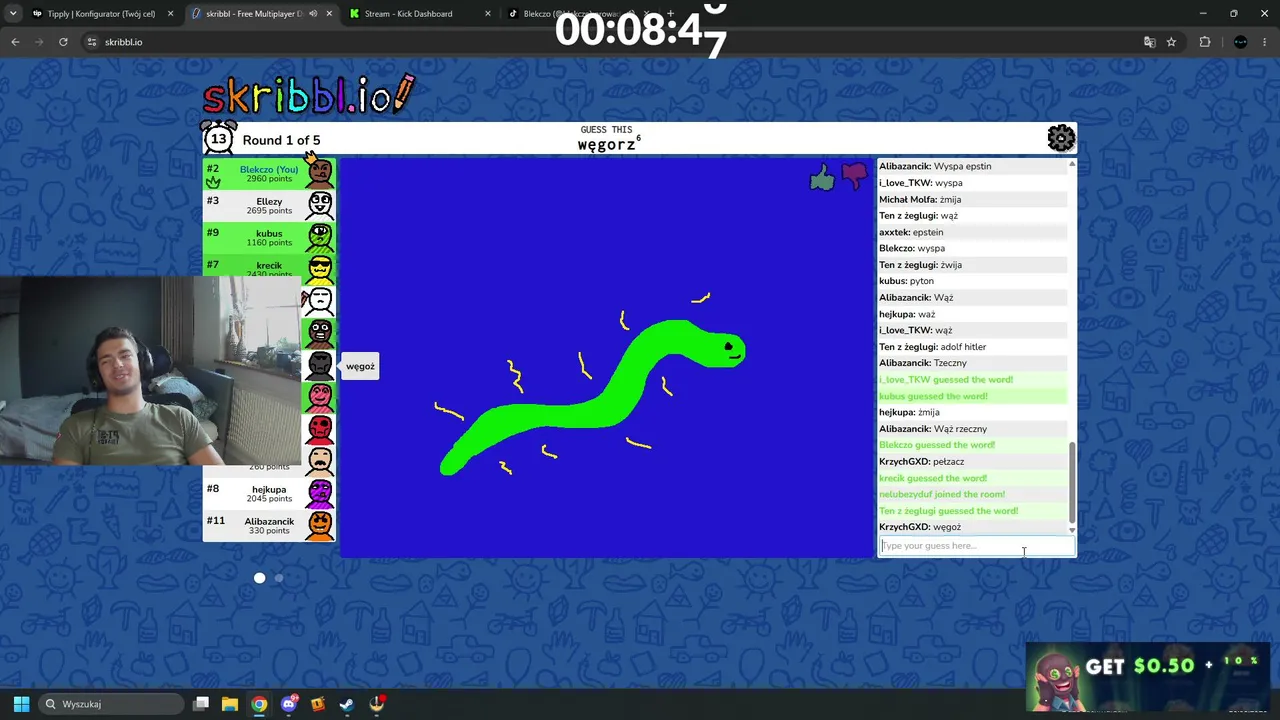Click hejkupa 2045 points entry
The image size is (1280, 720).
coord(269,493)
